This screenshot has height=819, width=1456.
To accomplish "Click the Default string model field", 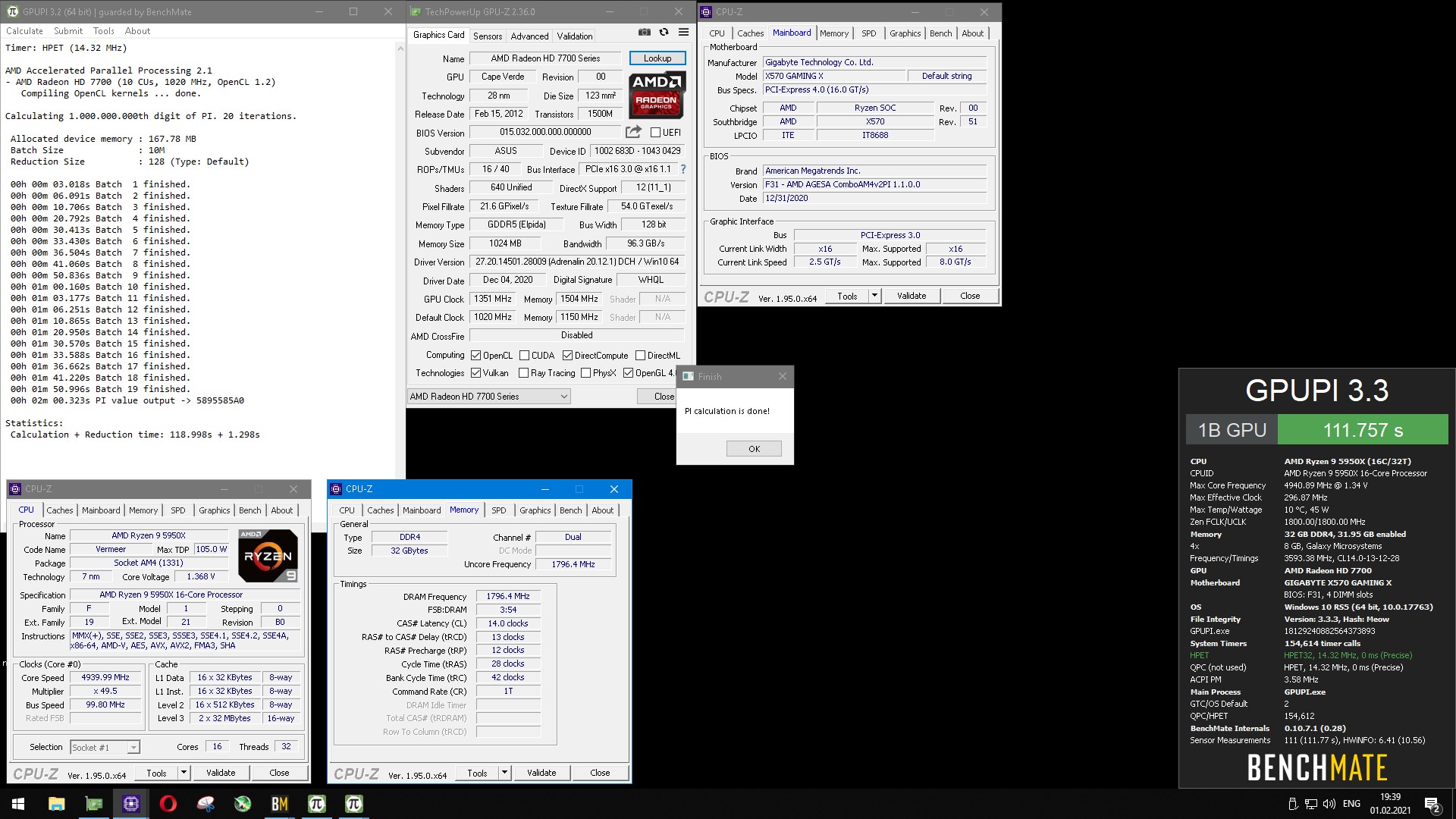I will click(947, 76).
